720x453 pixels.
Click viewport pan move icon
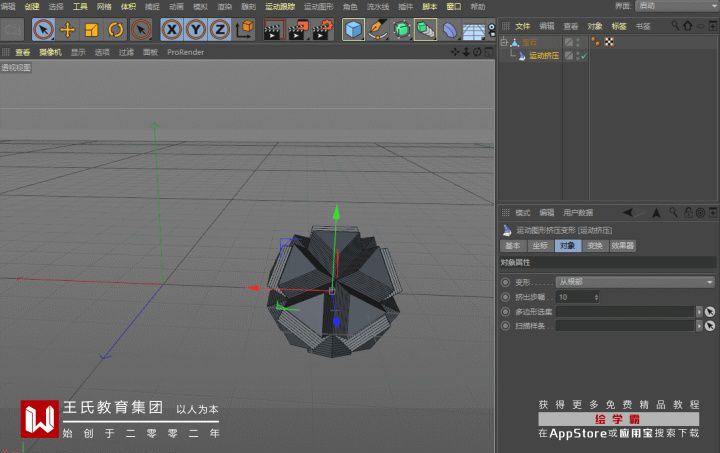(x=455, y=52)
